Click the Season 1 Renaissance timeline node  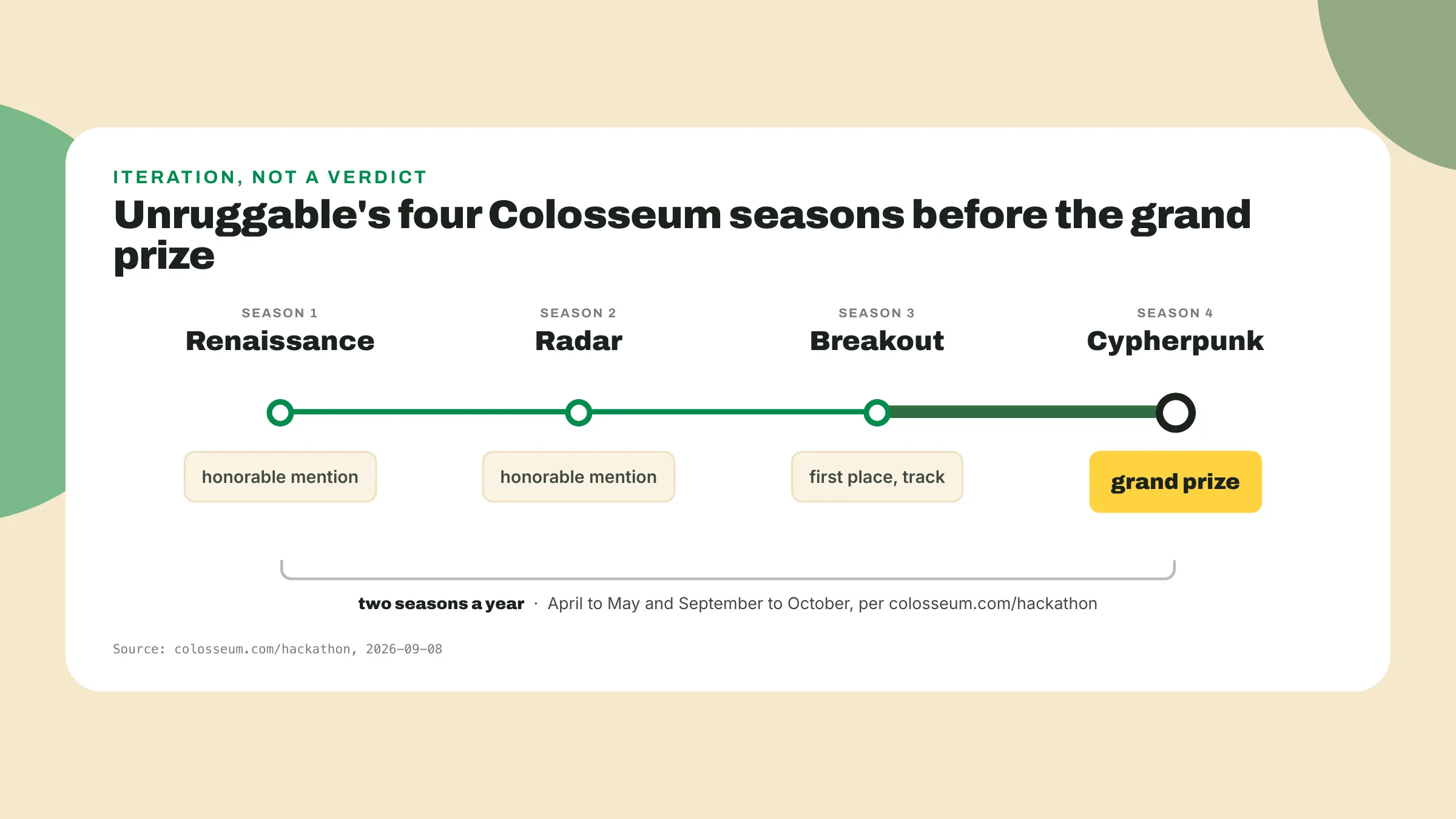pos(280,413)
